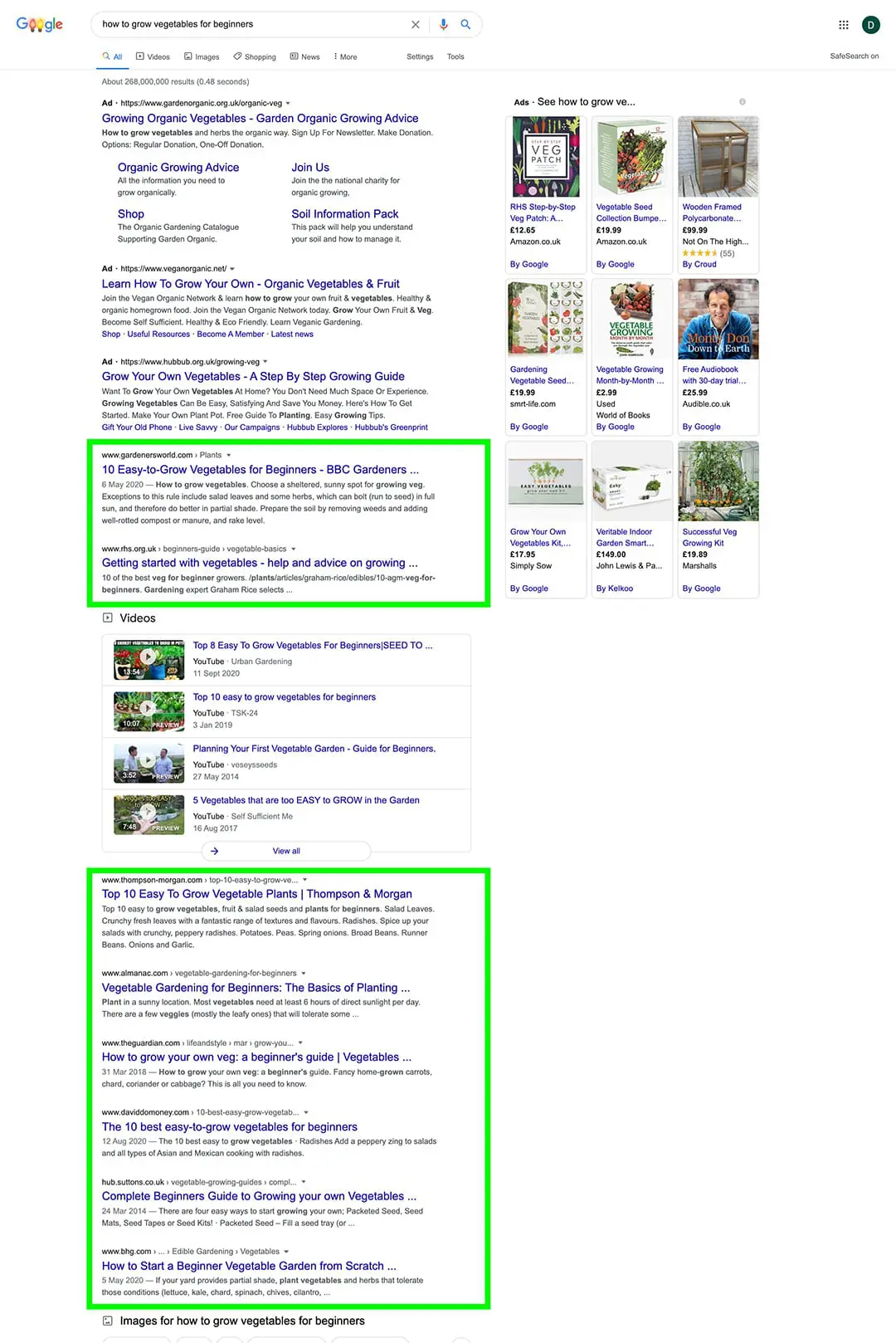Open search Settings
The image size is (896, 1343).
point(420,56)
